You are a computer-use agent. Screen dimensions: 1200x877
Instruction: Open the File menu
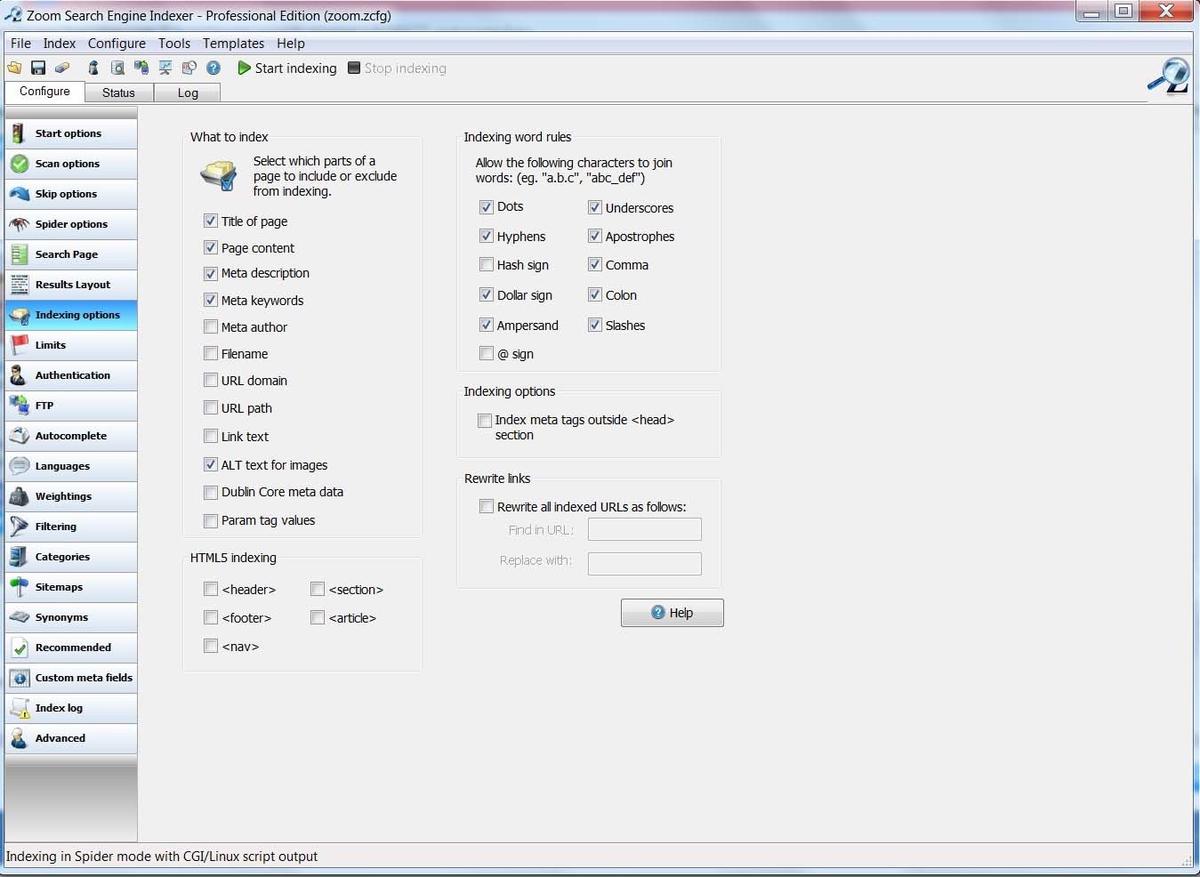click(20, 43)
